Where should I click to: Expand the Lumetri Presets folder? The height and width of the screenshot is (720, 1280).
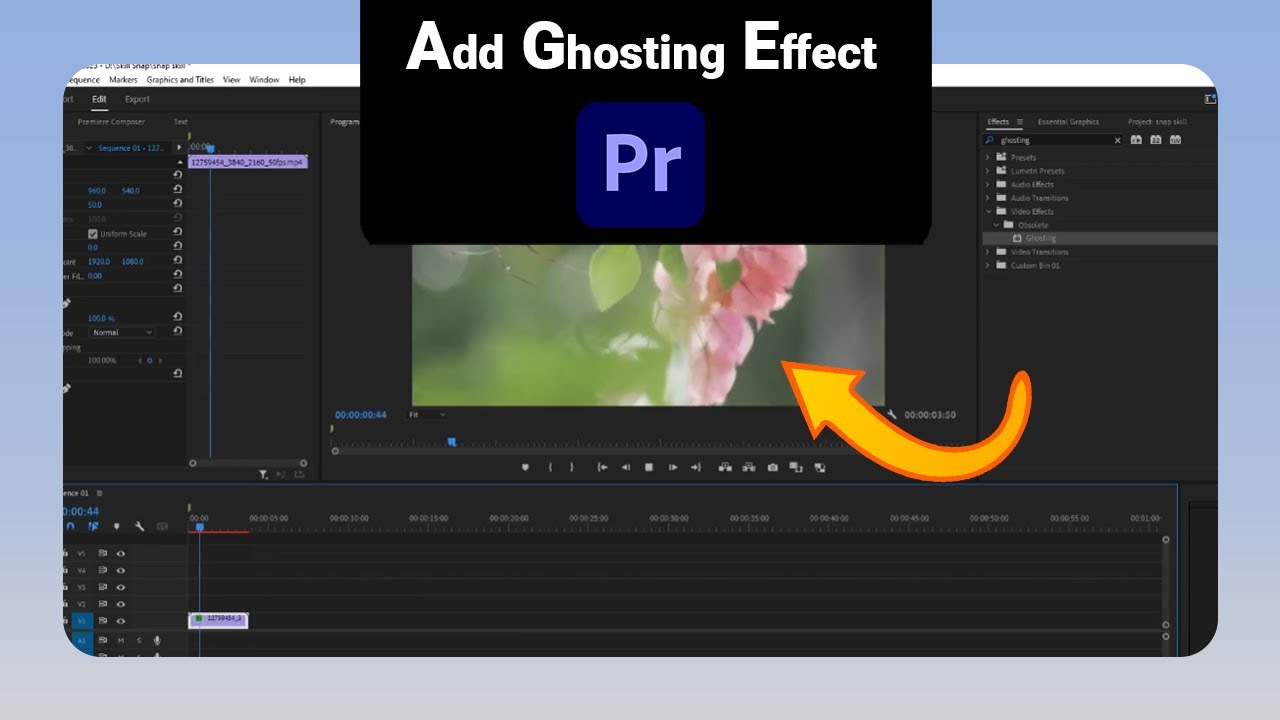[x=988, y=171]
